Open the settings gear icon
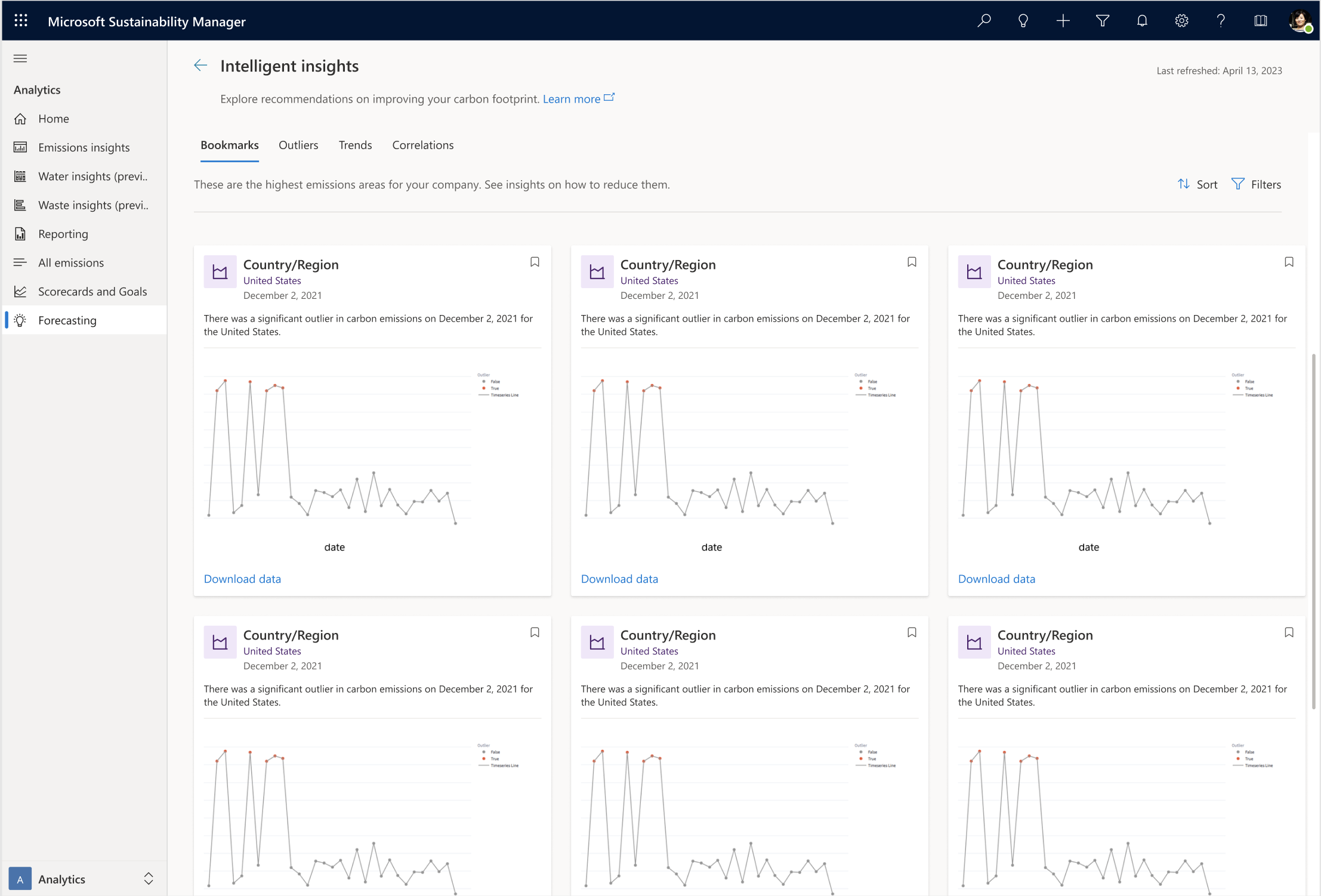The width and height of the screenshot is (1321, 896). click(1181, 21)
